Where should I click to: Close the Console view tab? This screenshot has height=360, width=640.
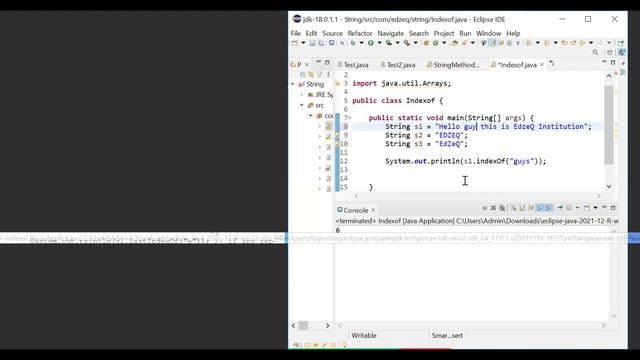373,210
